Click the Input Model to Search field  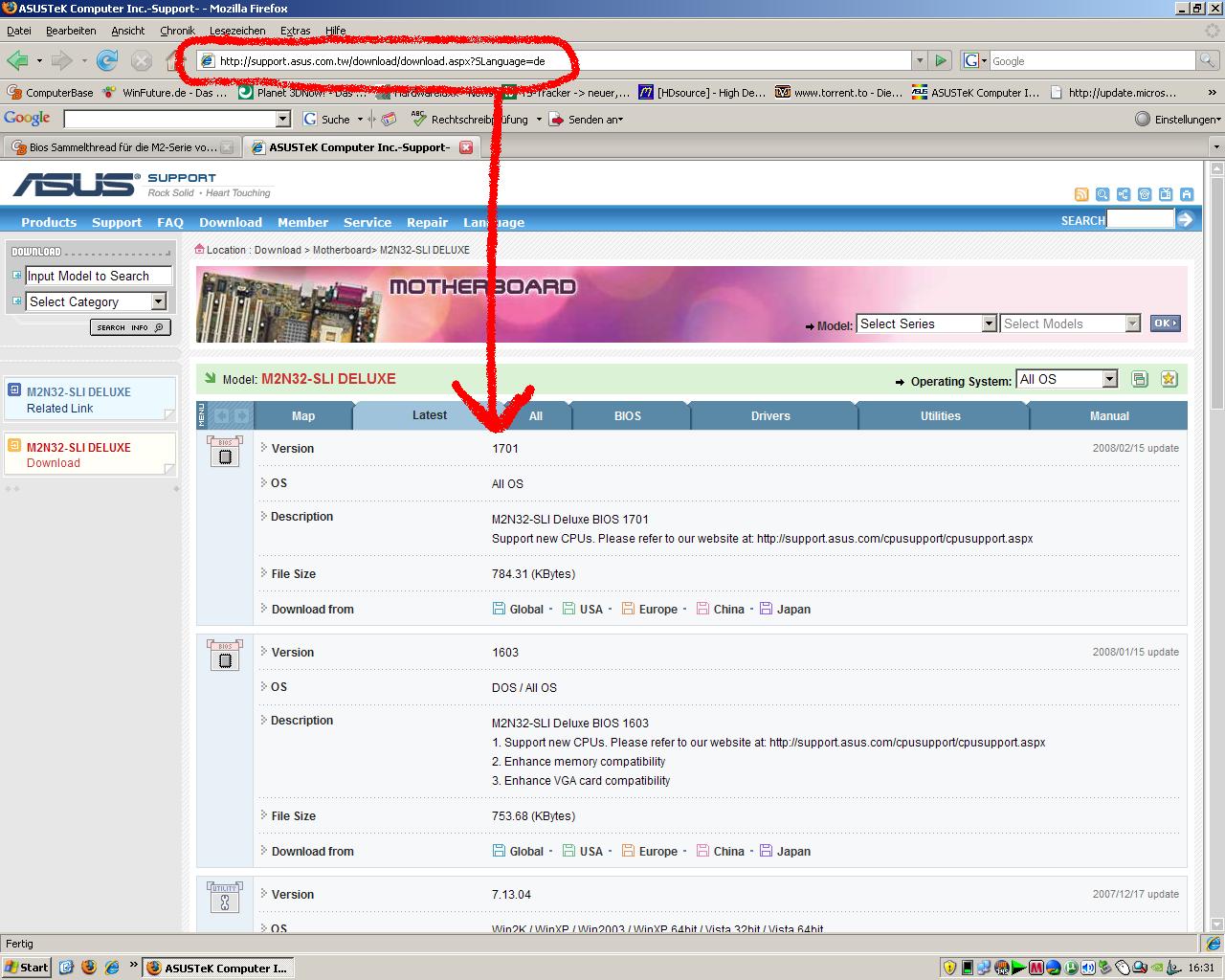(x=99, y=276)
